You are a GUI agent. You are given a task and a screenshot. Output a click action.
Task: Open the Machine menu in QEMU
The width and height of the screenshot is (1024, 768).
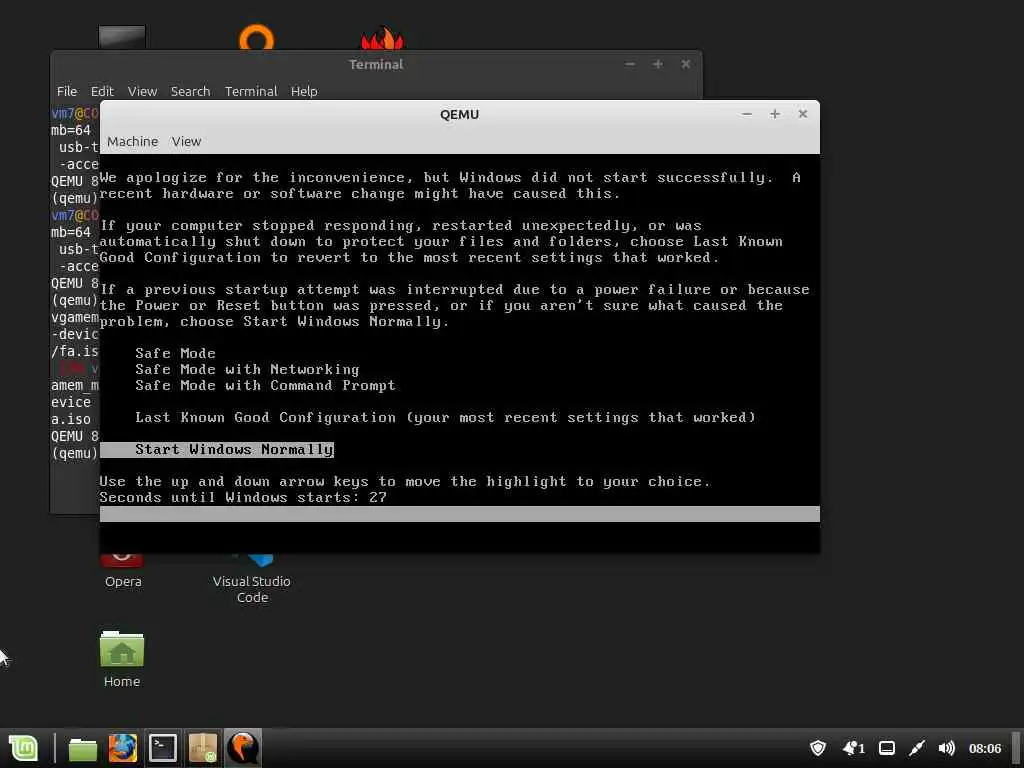[x=133, y=142]
